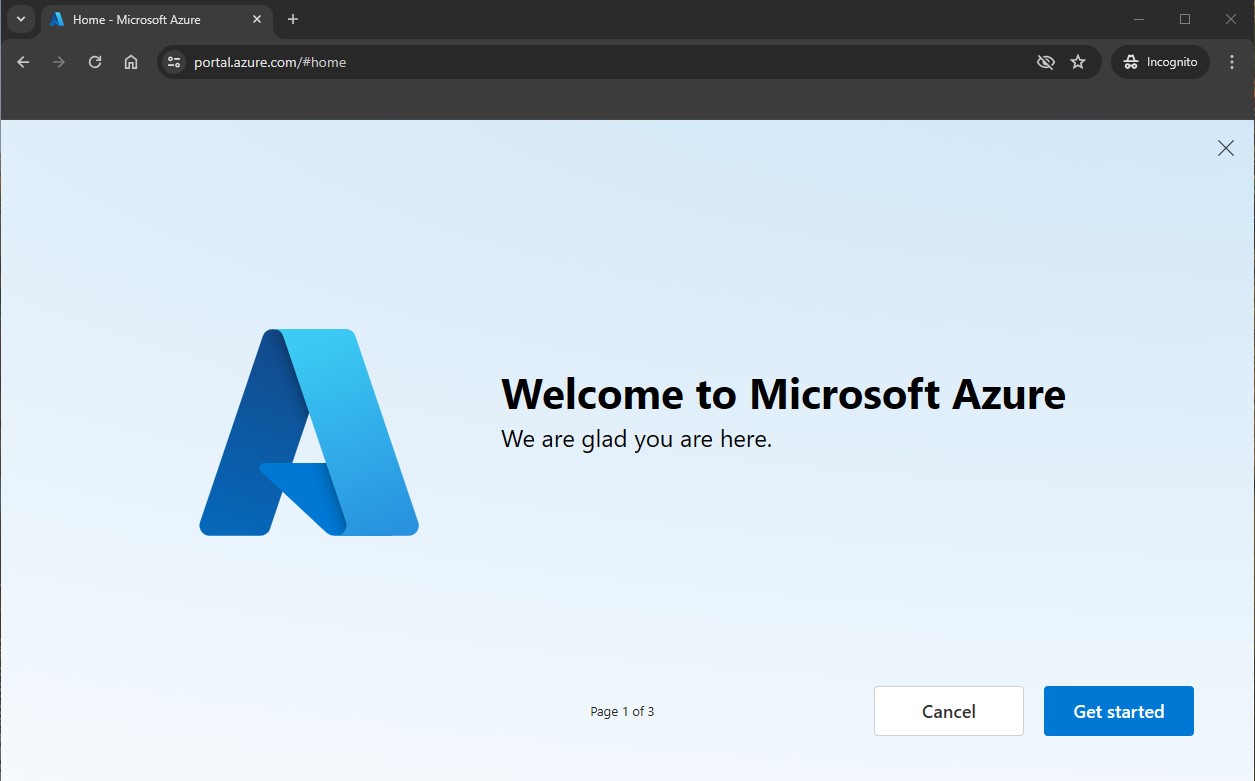Bookmark this page with the star

(x=1078, y=62)
